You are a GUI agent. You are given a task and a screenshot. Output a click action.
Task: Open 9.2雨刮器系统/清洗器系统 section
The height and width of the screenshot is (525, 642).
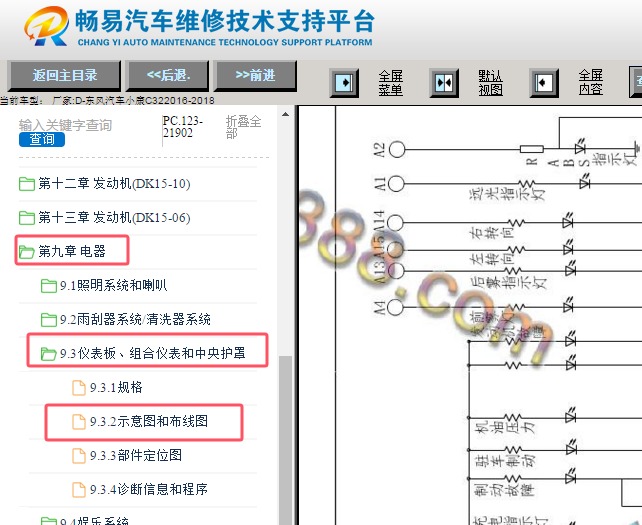(135, 319)
